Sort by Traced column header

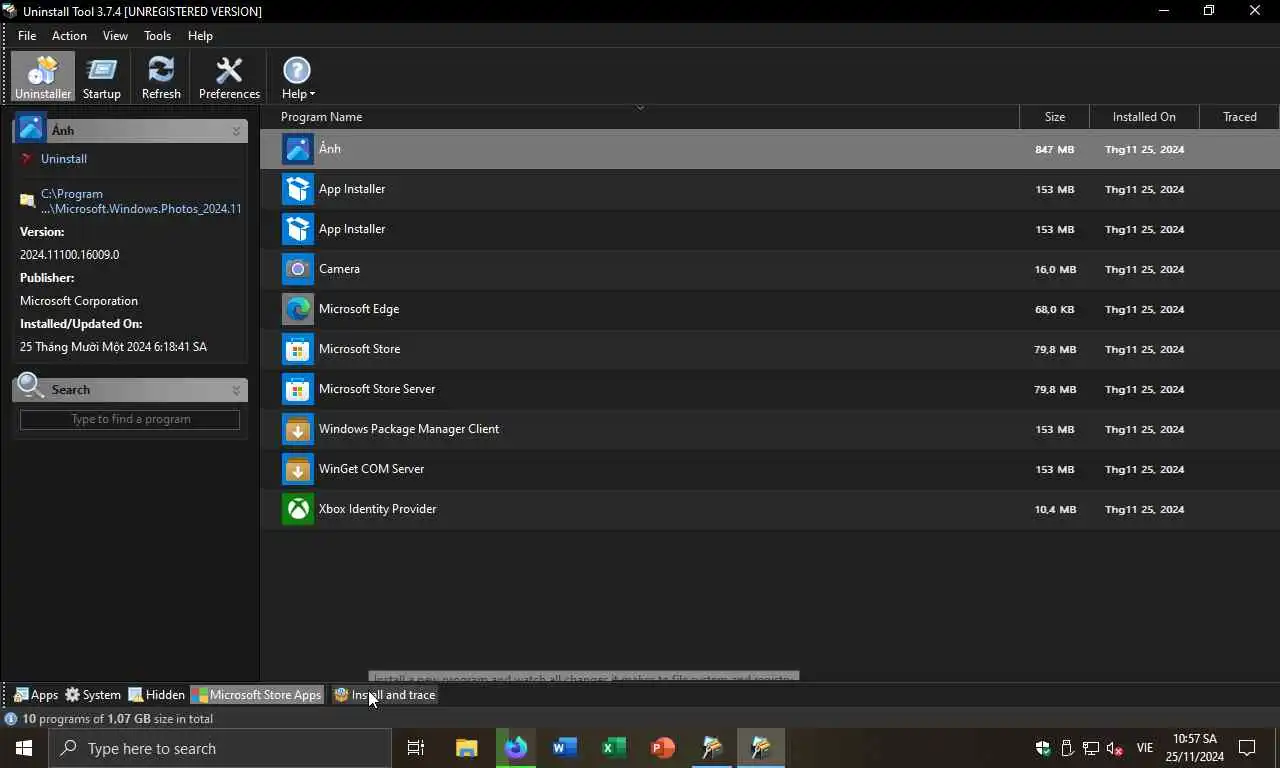click(x=1239, y=117)
